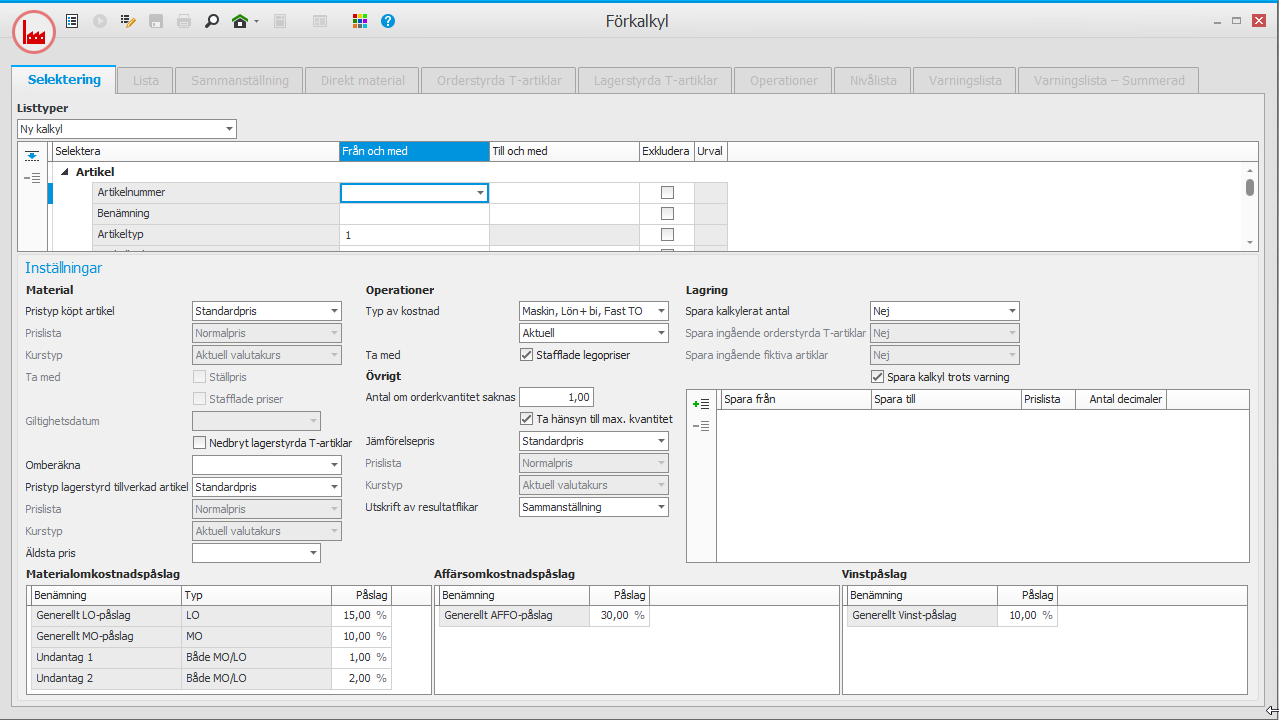Viewport: 1279px width, 720px height.
Task: Collapse the Artikel group triangle
Action: pyautogui.click(x=65, y=172)
